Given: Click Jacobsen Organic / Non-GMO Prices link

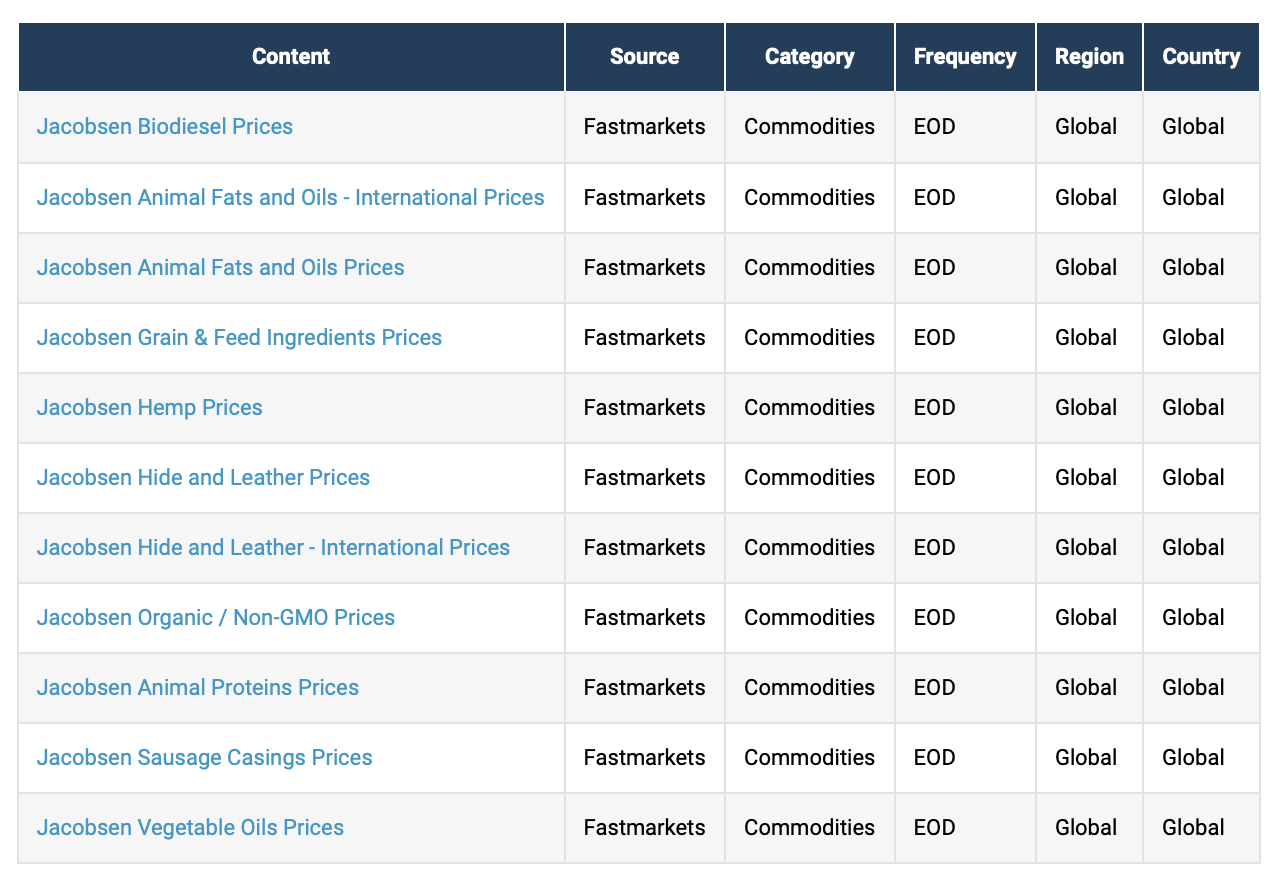Looking at the screenshot, I should click(215, 617).
